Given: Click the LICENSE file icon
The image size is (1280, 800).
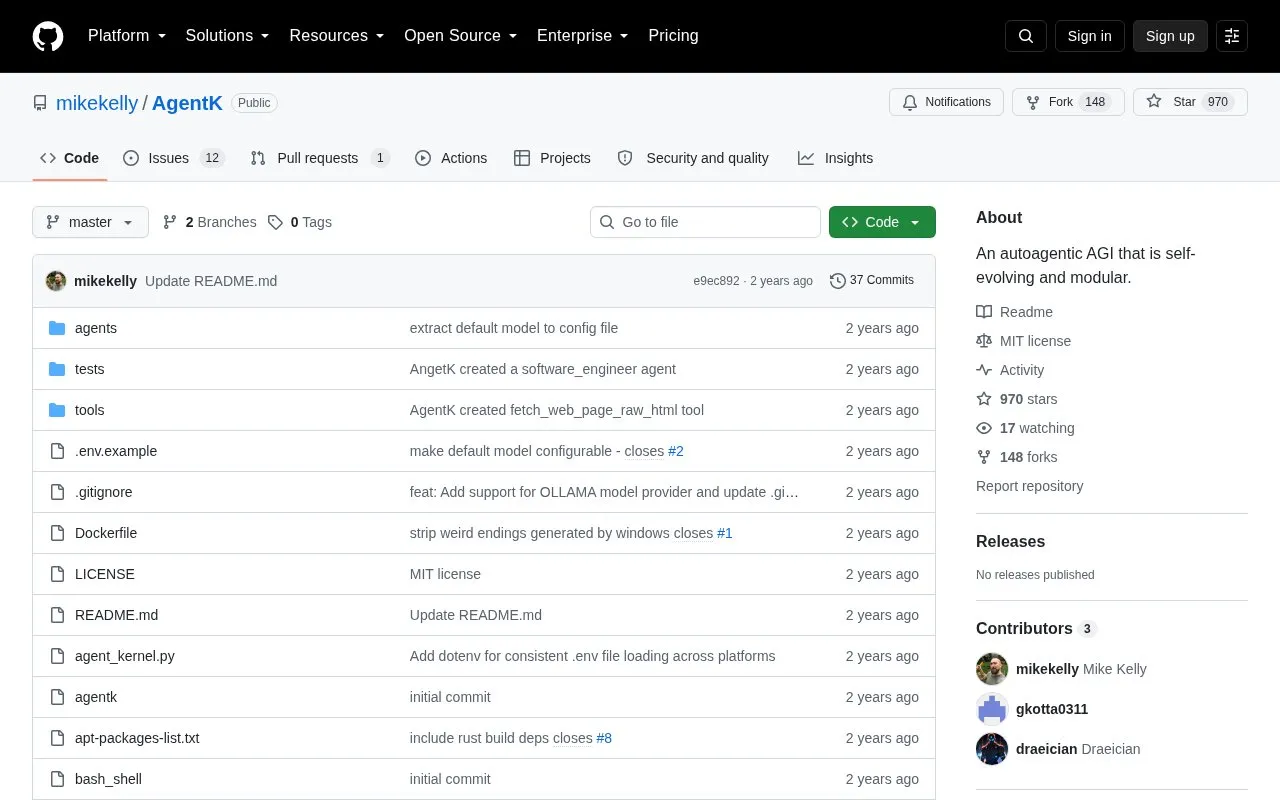Looking at the screenshot, I should tap(57, 574).
